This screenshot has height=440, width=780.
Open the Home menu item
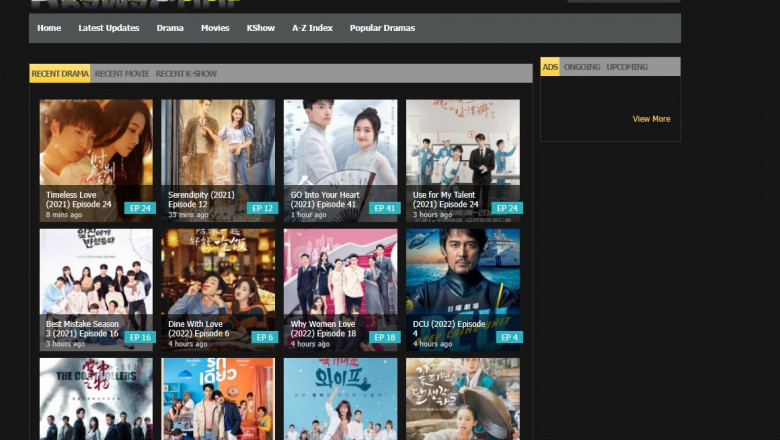coord(49,28)
